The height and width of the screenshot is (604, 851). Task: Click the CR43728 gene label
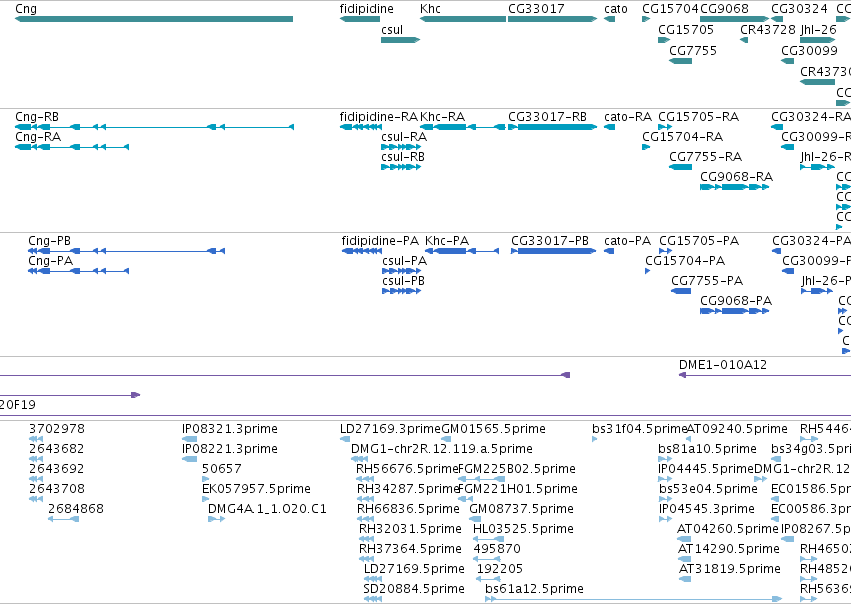pos(768,30)
